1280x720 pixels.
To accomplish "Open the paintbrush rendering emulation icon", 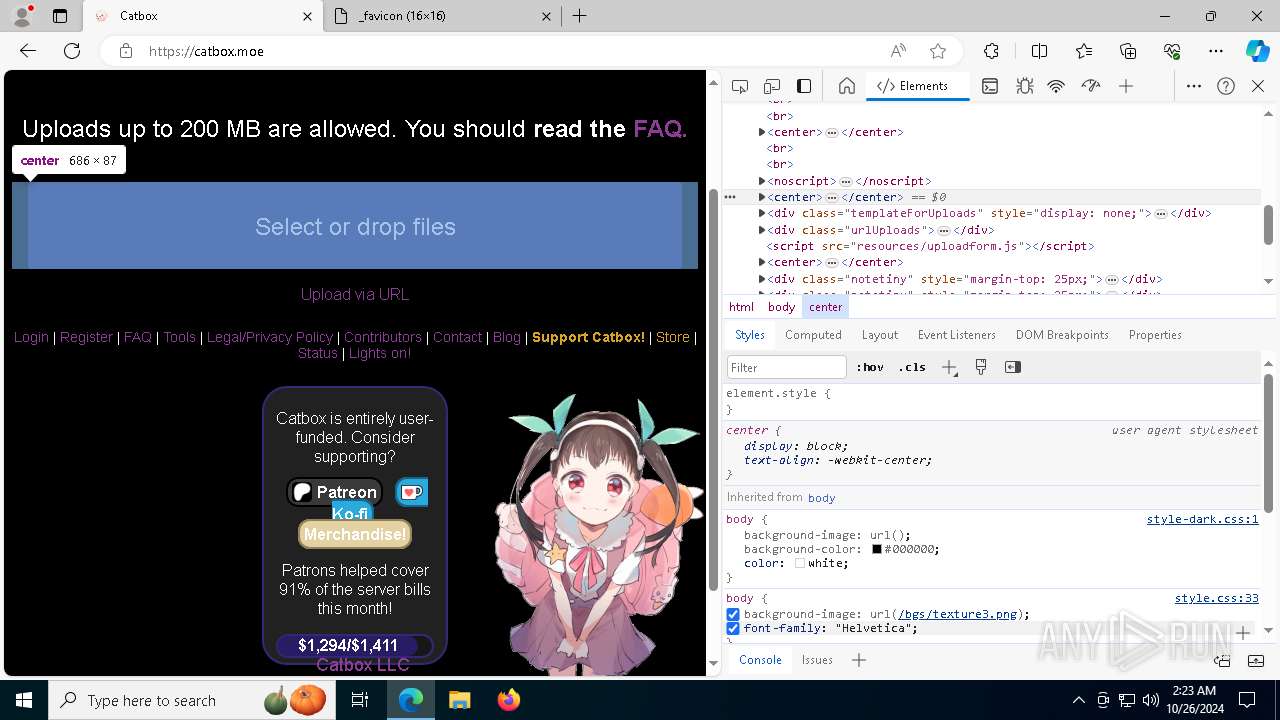I will (x=981, y=367).
